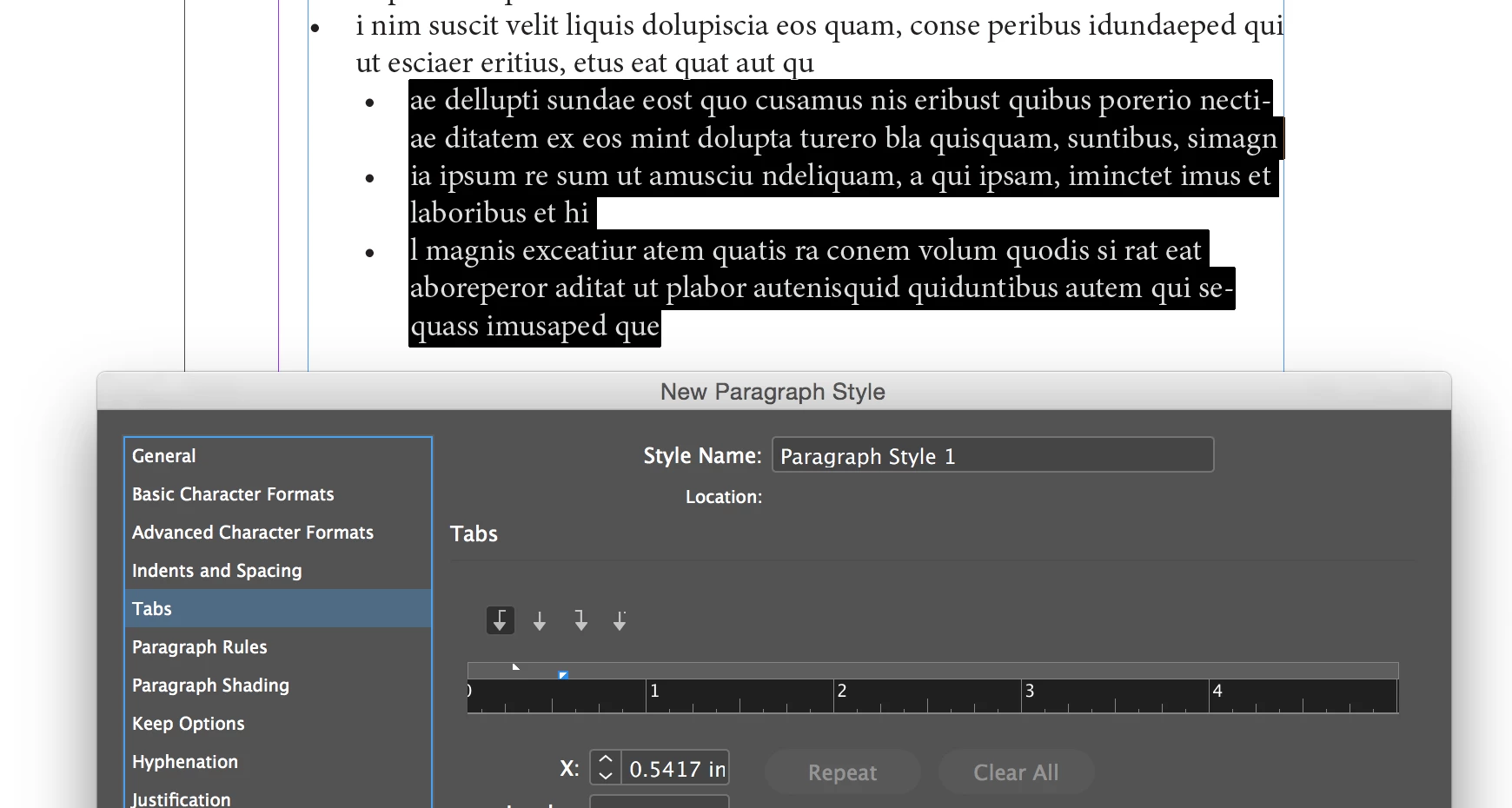
Task: Click the Repeat button
Action: (842, 772)
